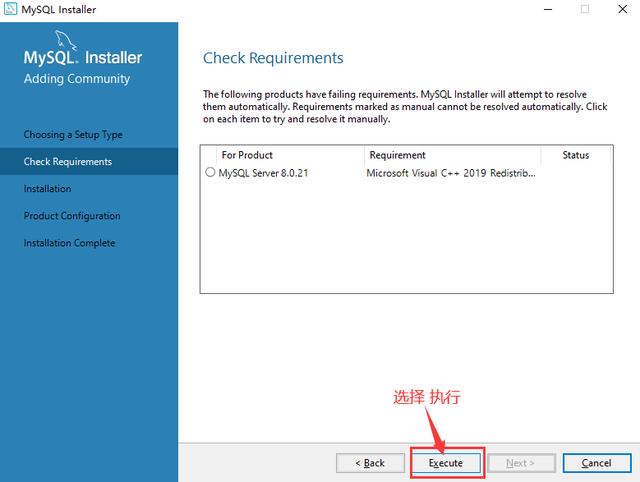Click the Status column header
The width and height of the screenshot is (640, 482).
(576, 155)
